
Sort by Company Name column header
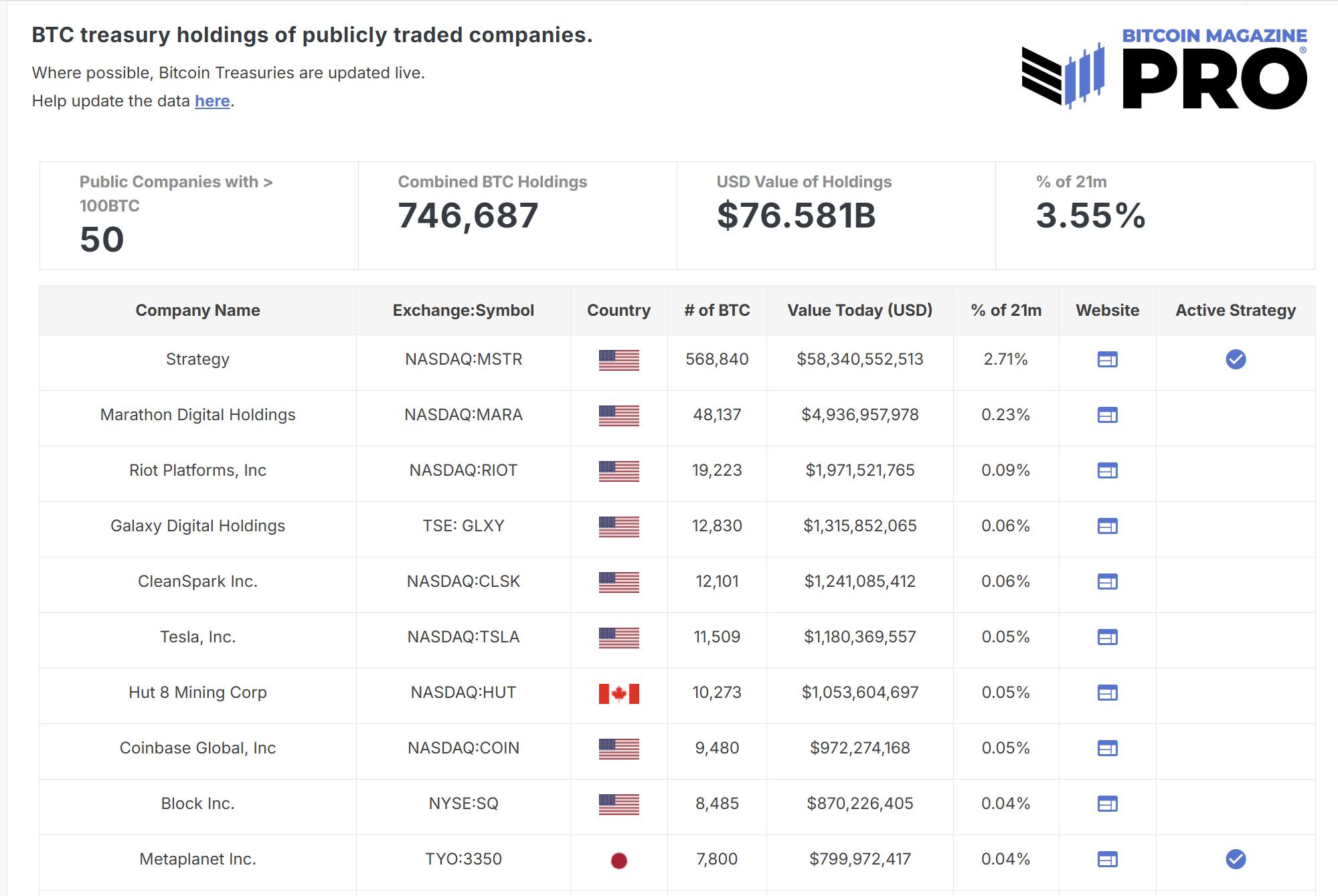point(197,310)
